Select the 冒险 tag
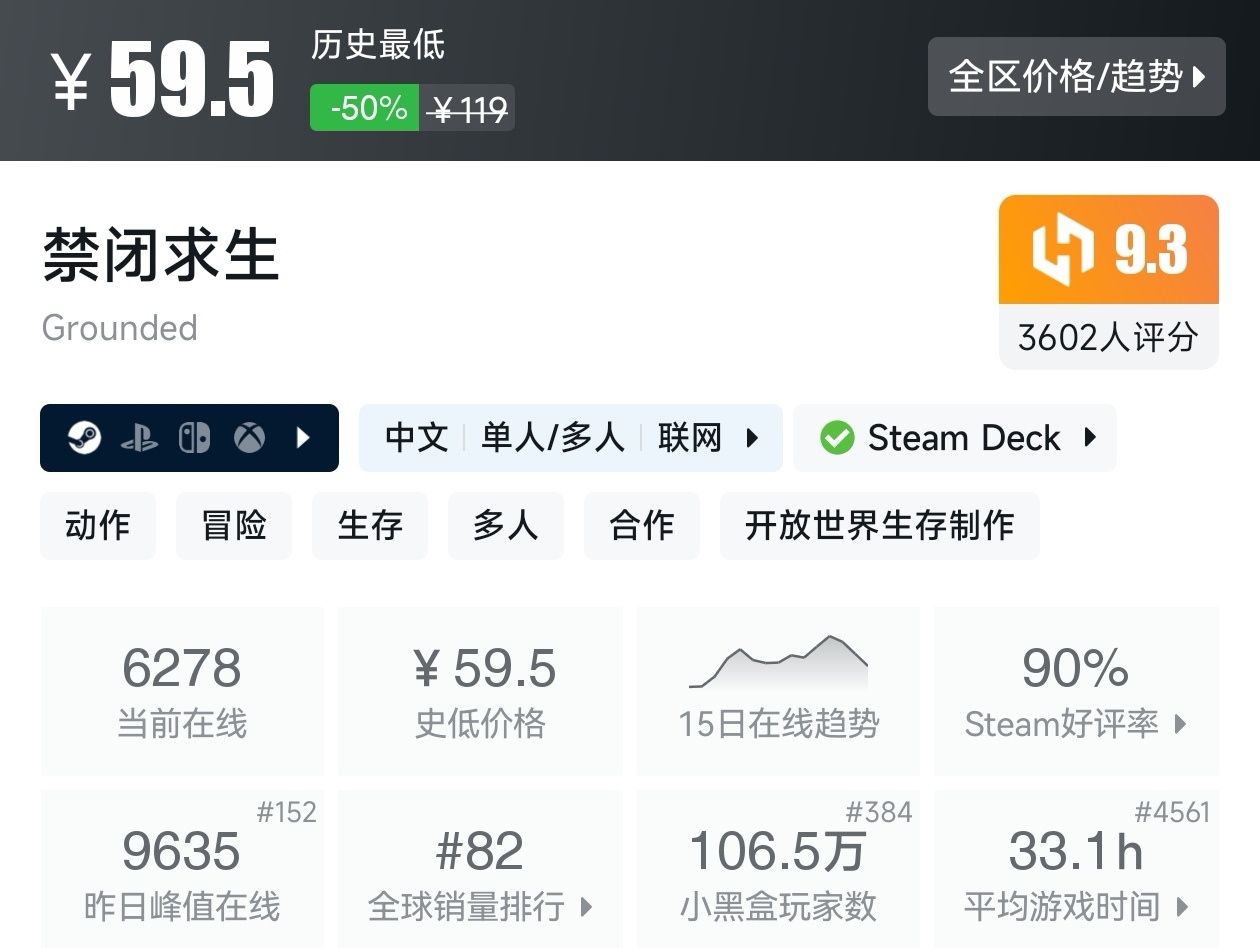The height and width of the screenshot is (948, 1260). 234,525
